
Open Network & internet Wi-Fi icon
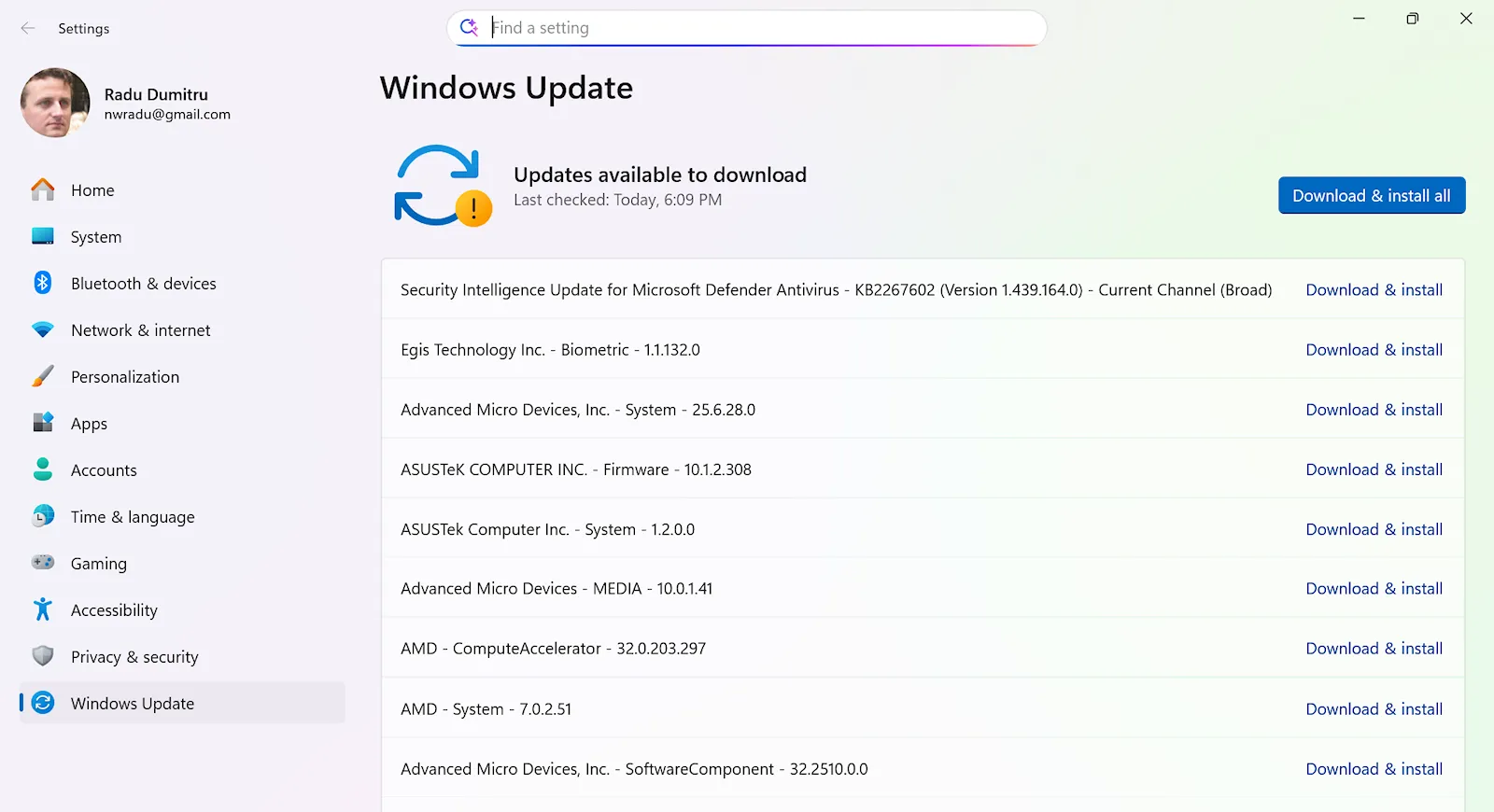43,329
